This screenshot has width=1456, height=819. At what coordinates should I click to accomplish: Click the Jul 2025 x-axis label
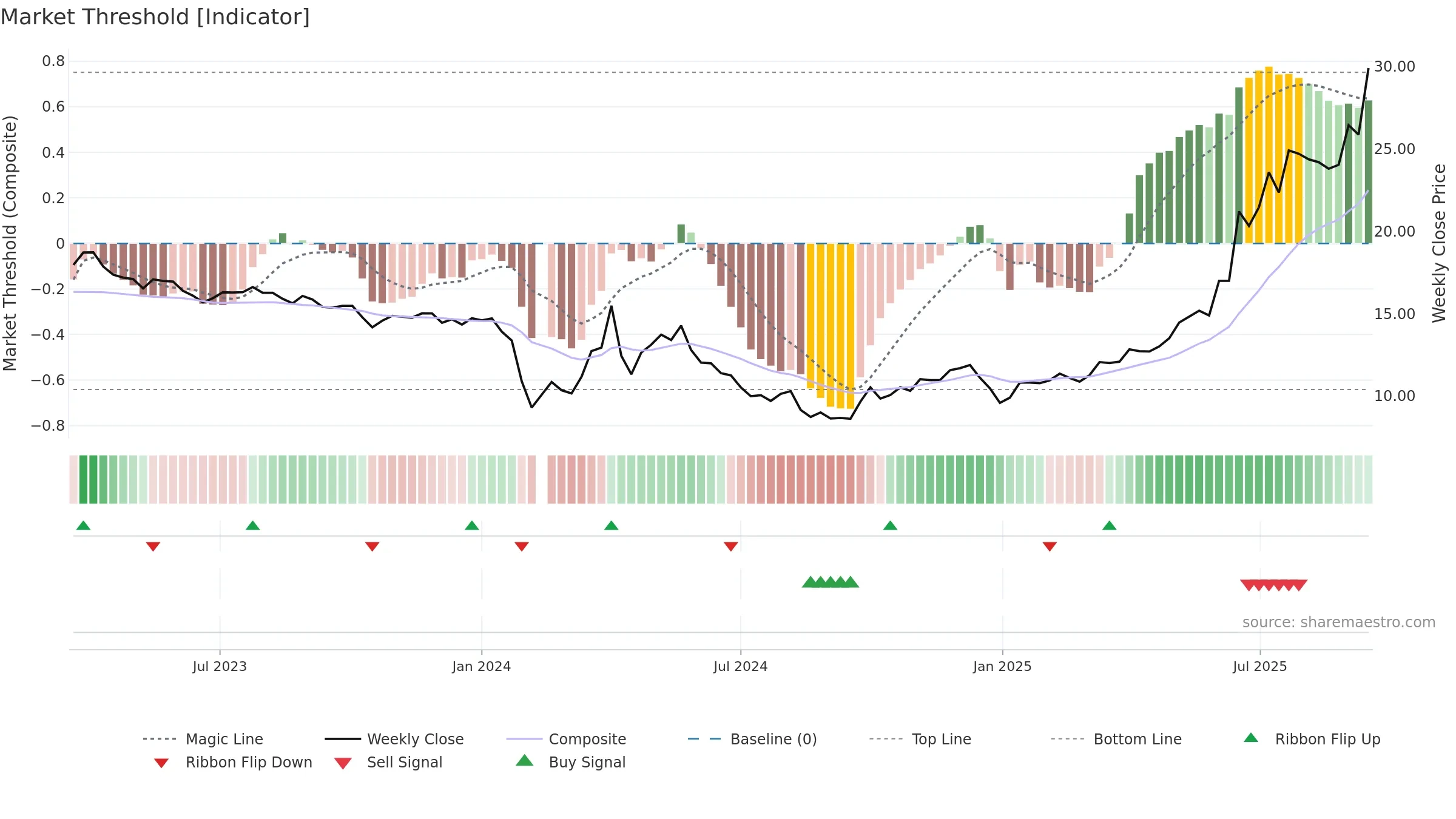coord(1260,667)
